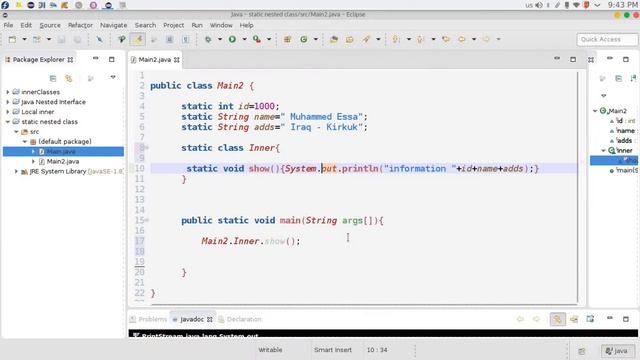This screenshot has height=360, width=640.
Task: Collapse the Main2 node in Outline
Action: [x=595, y=111]
